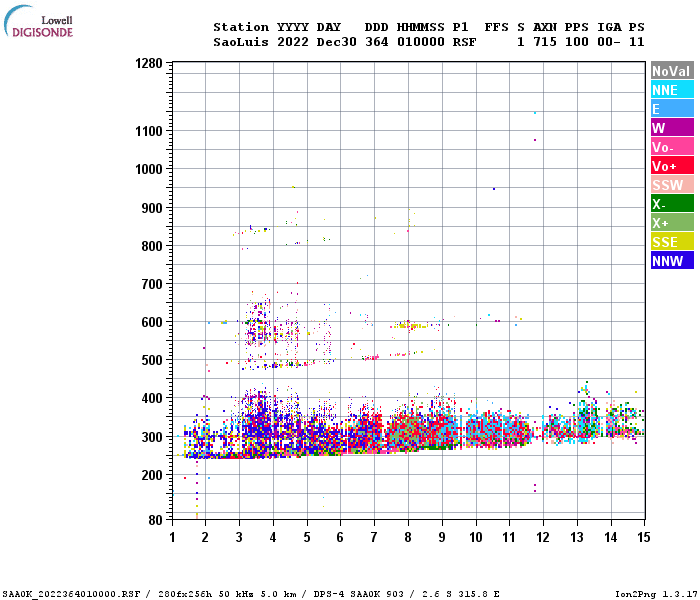Select the W purple legend swatch

[672, 128]
